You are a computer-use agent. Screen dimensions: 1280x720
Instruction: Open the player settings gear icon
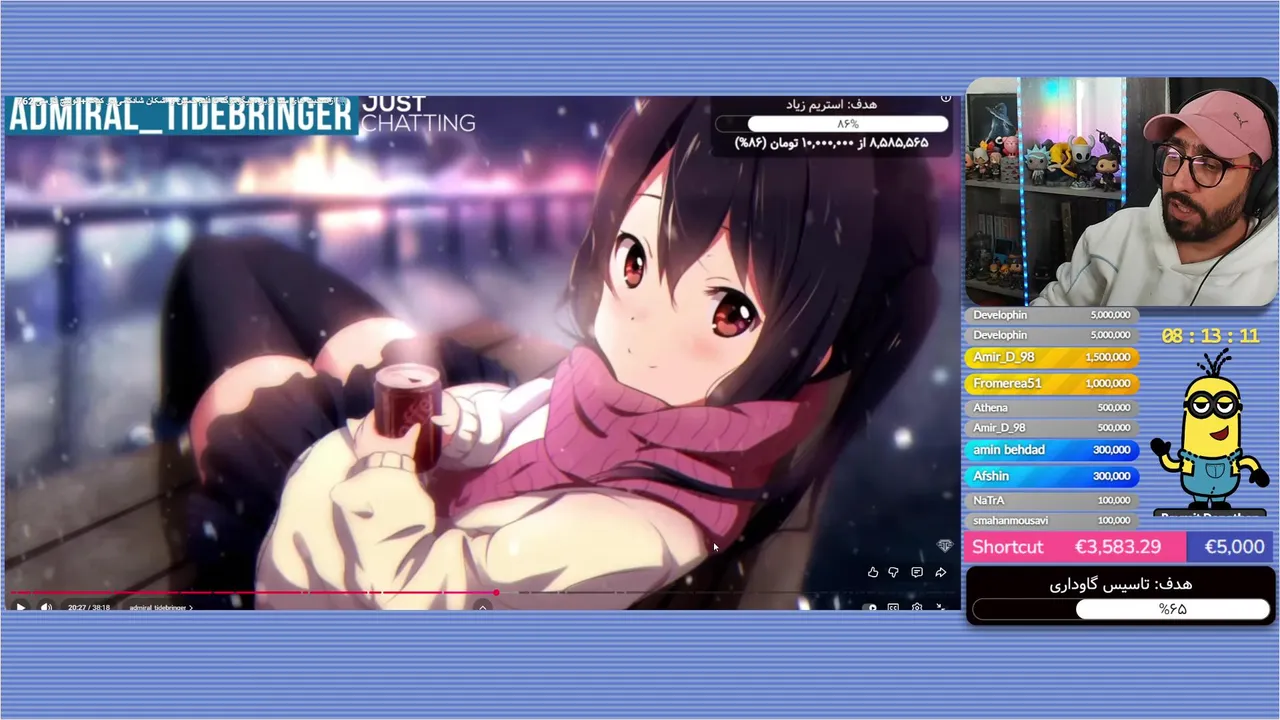pos(916,607)
